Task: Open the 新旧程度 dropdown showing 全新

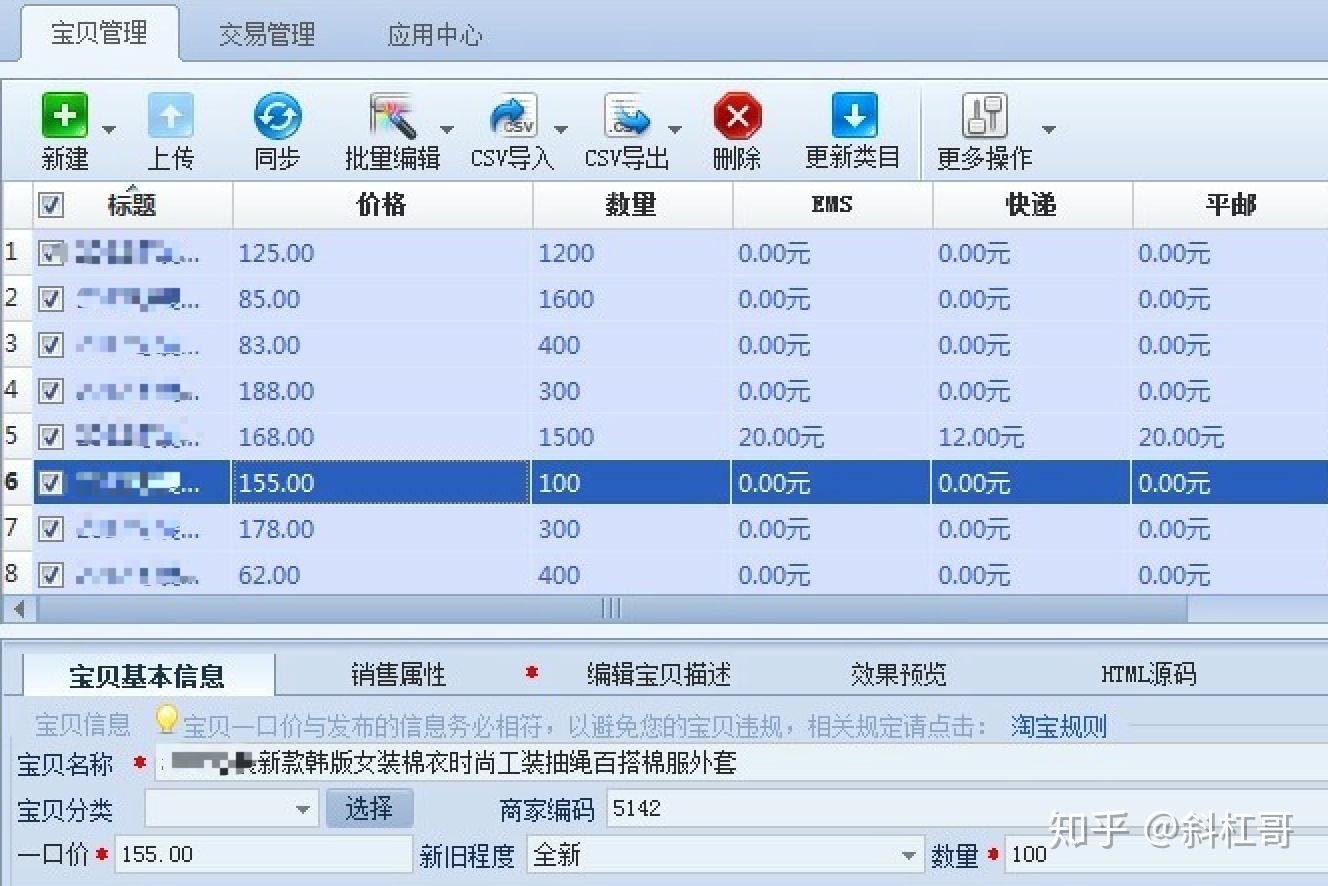Action: (x=725, y=856)
